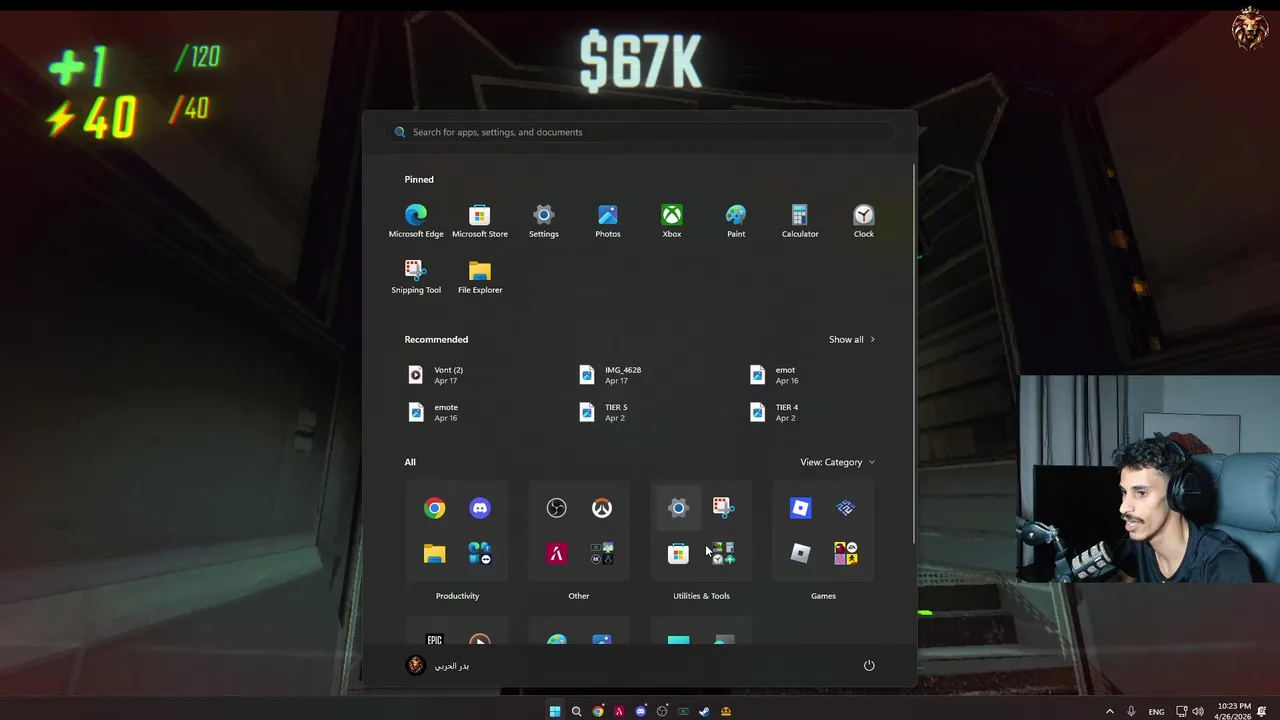Click the Games category label

point(823,596)
